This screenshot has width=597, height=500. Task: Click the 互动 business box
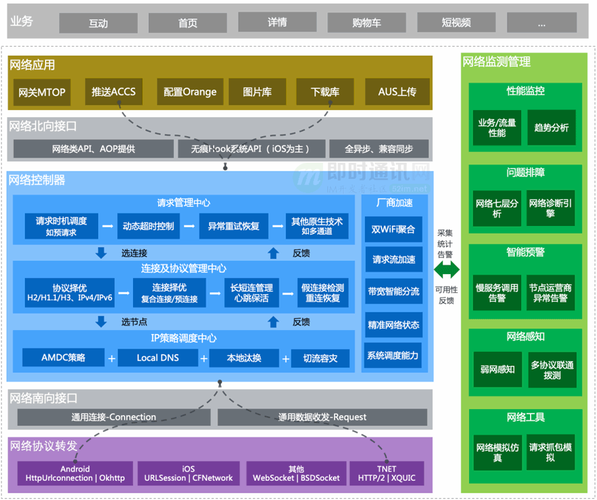pyautogui.click(x=98, y=23)
